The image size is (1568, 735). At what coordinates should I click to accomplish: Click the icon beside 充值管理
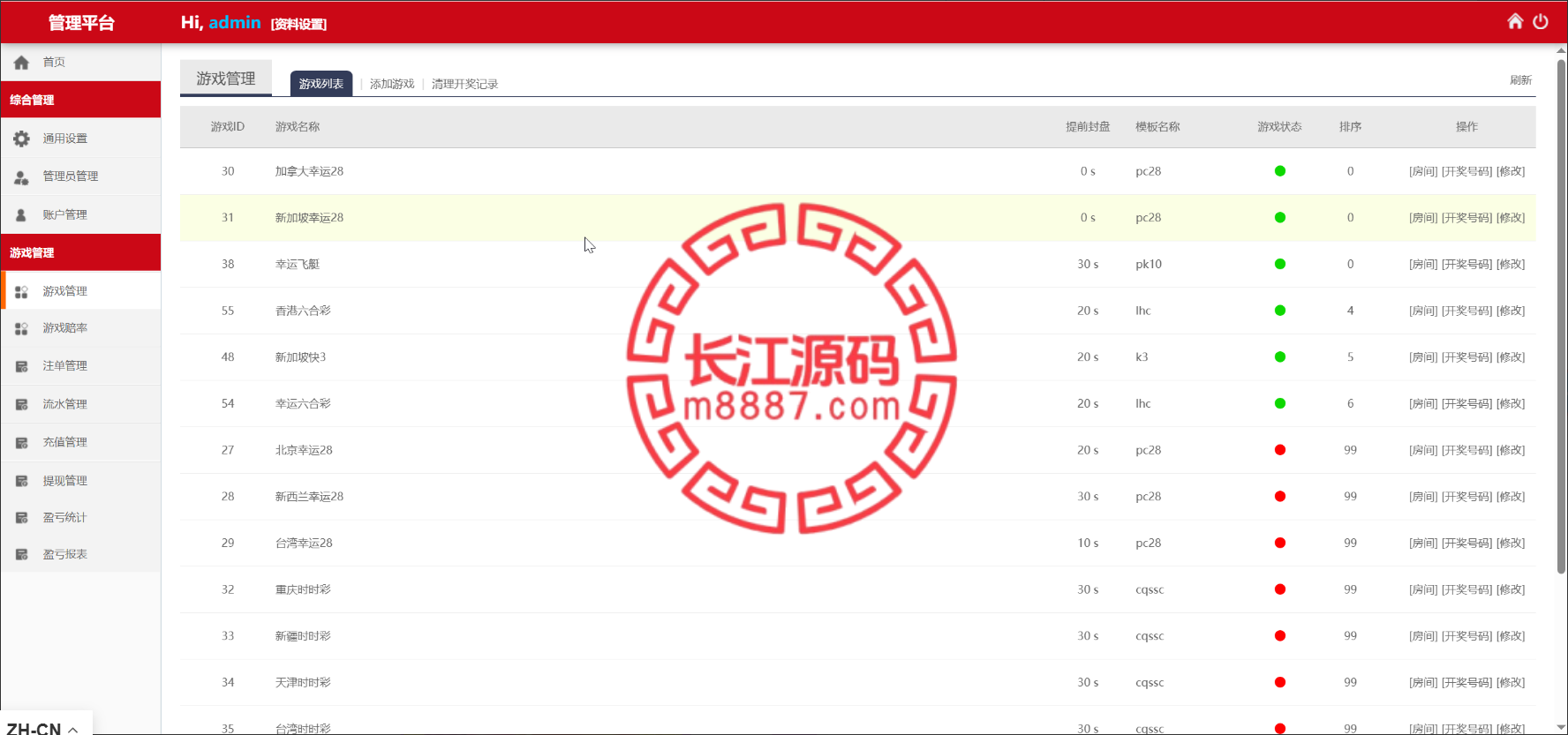(21, 442)
